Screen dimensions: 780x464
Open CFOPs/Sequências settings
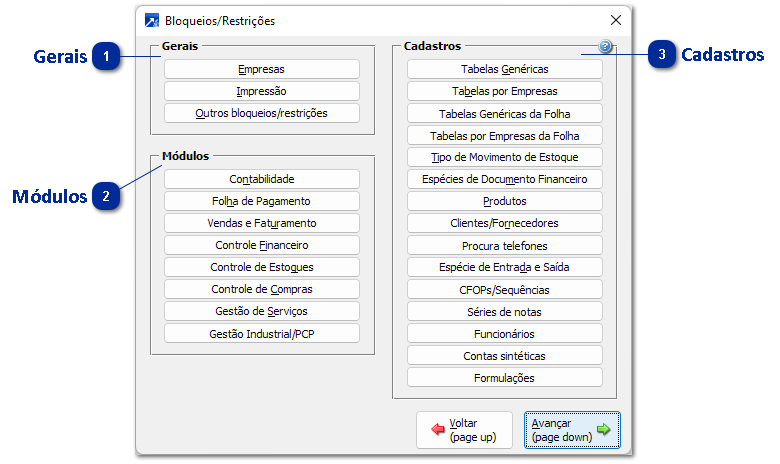[x=504, y=289]
